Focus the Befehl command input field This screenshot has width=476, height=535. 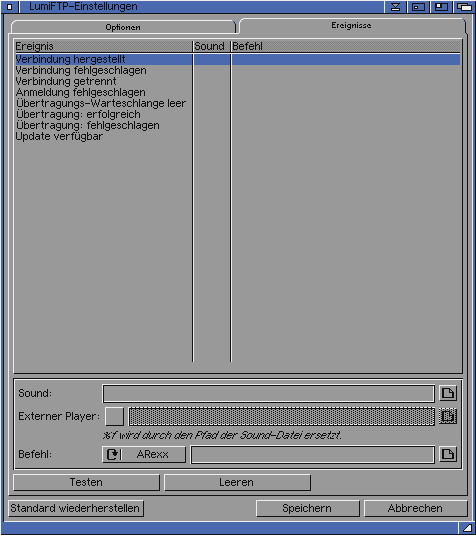point(313,454)
